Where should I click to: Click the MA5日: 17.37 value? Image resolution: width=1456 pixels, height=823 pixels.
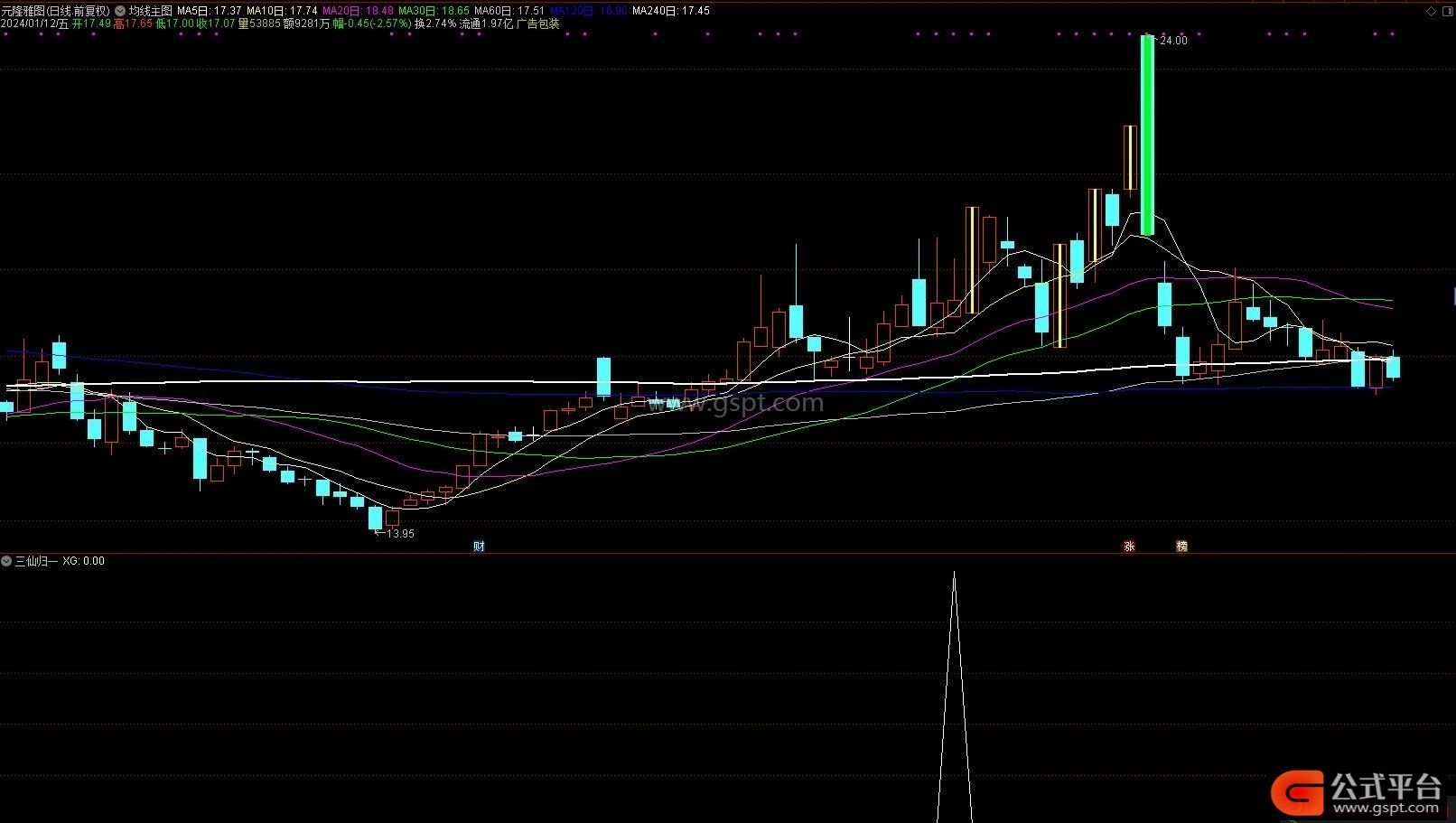click(210, 11)
